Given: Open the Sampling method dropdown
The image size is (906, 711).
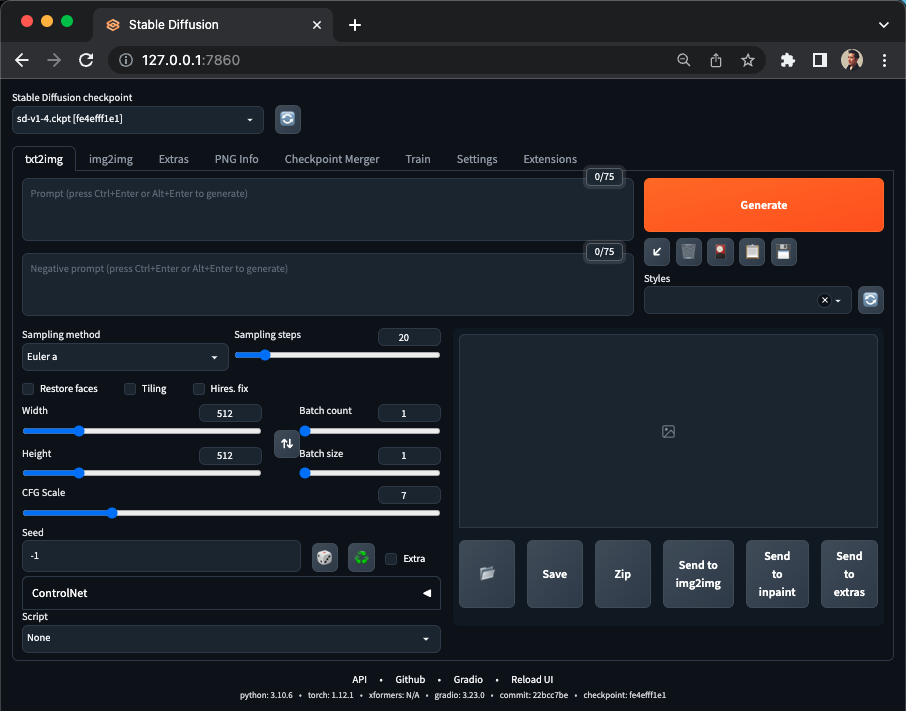Looking at the screenshot, I should 124,357.
